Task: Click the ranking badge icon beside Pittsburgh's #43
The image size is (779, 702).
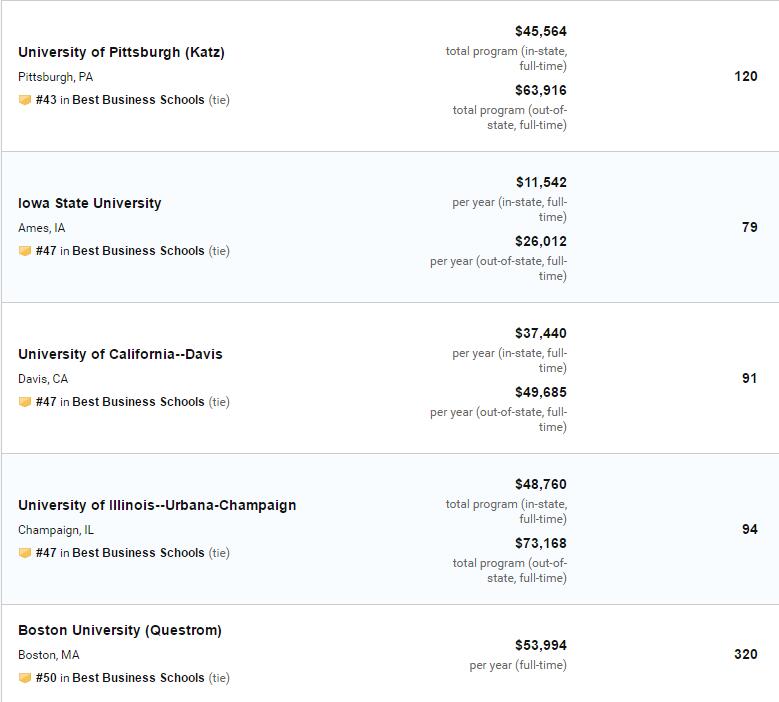Action: tap(25, 100)
